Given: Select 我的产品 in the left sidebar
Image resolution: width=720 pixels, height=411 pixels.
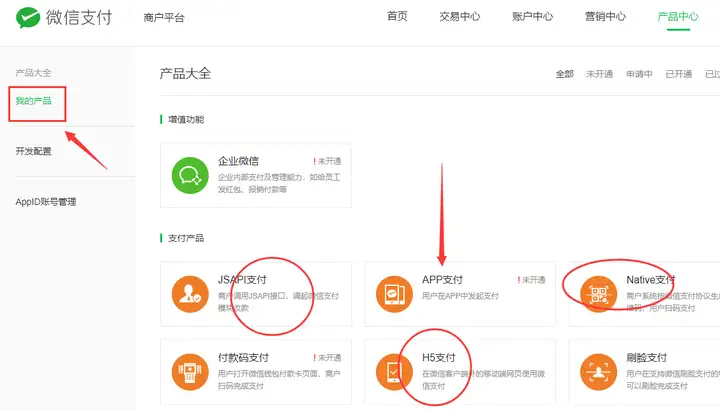Looking at the screenshot, I should tap(34, 101).
